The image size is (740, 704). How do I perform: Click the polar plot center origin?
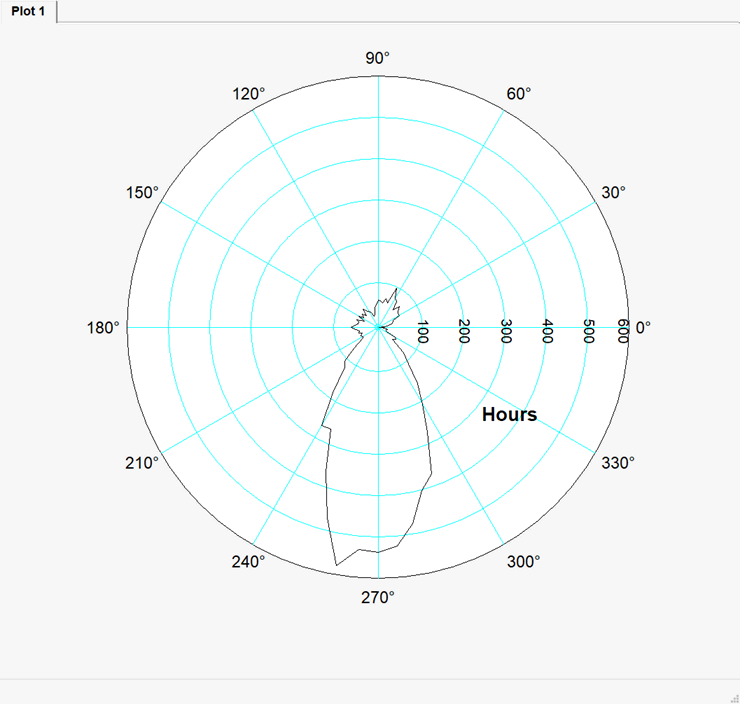pyautogui.click(x=378, y=327)
